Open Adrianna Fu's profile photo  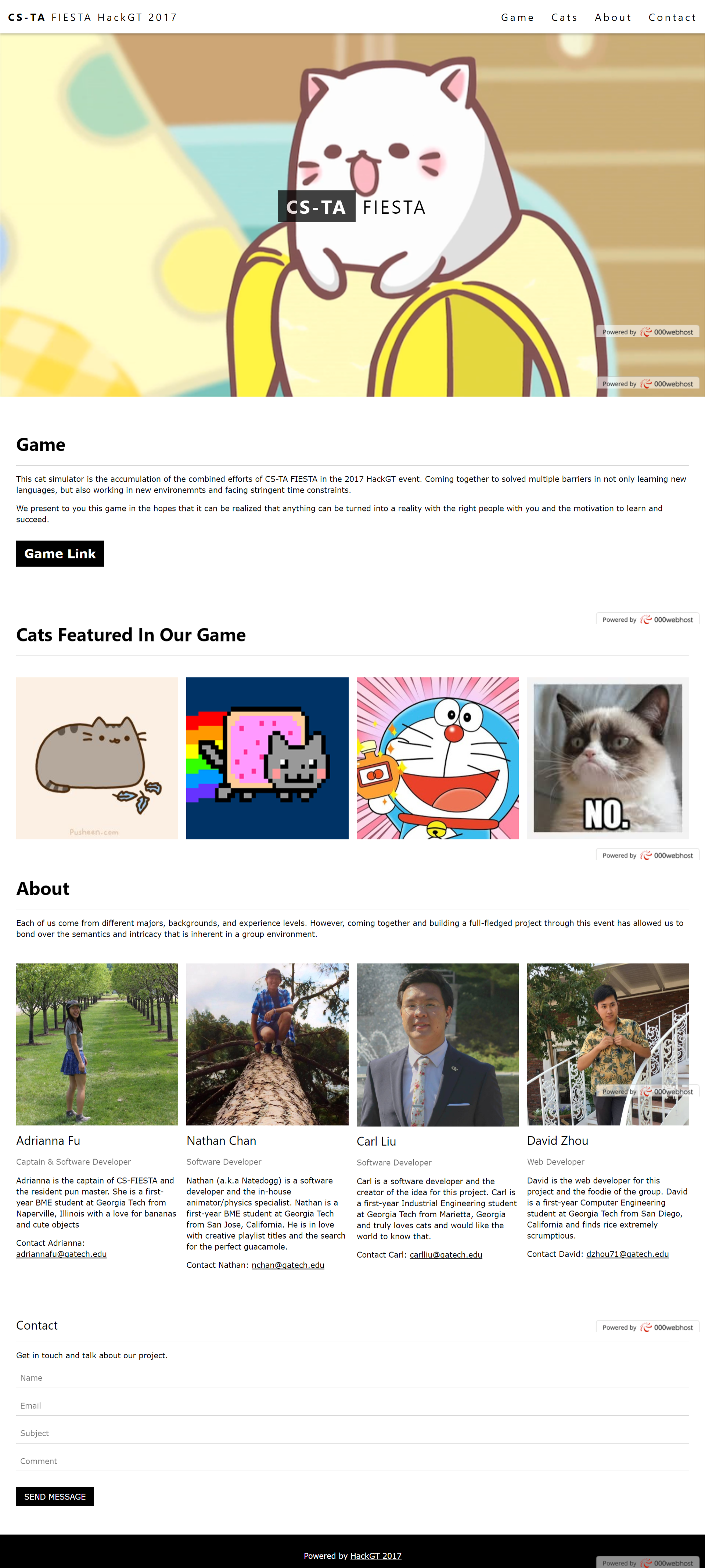pyautogui.click(x=97, y=1044)
